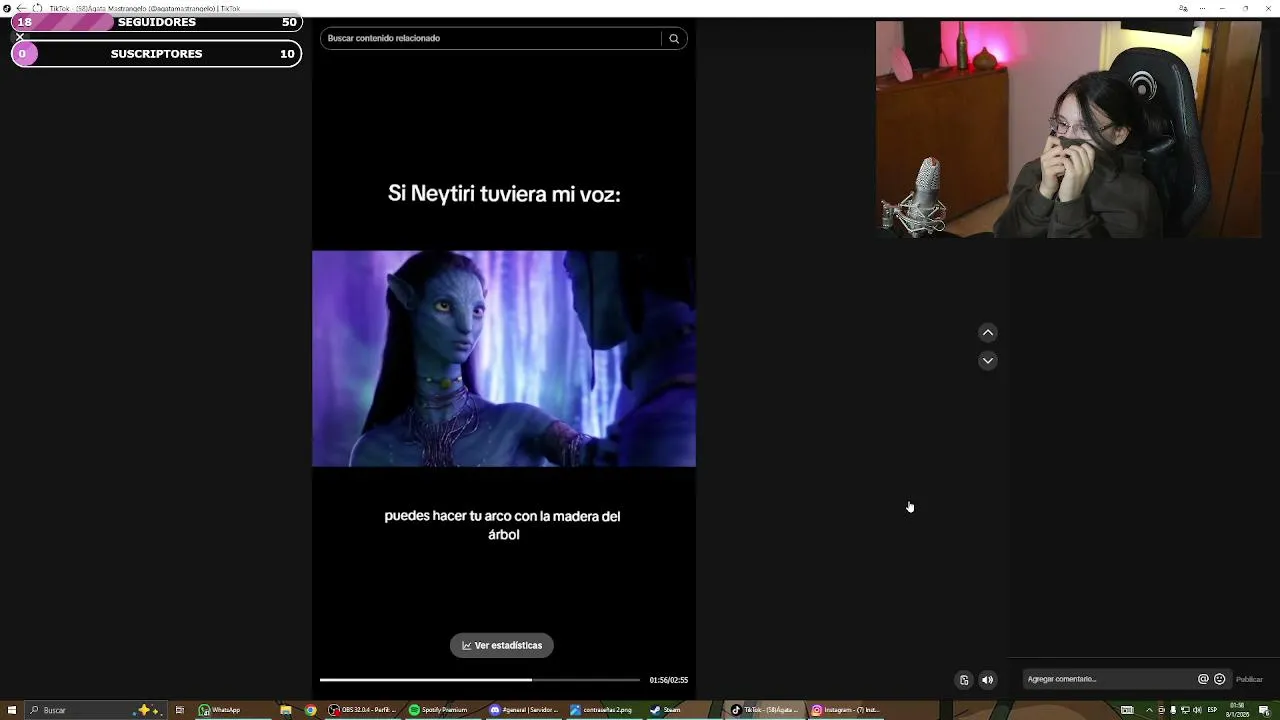Click the browser back arrow

click(21, 8)
